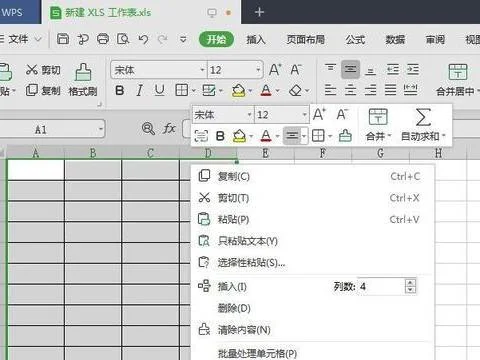Switch to 审阅 tab
Screen dimensions: 480x360
[x=435, y=40]
